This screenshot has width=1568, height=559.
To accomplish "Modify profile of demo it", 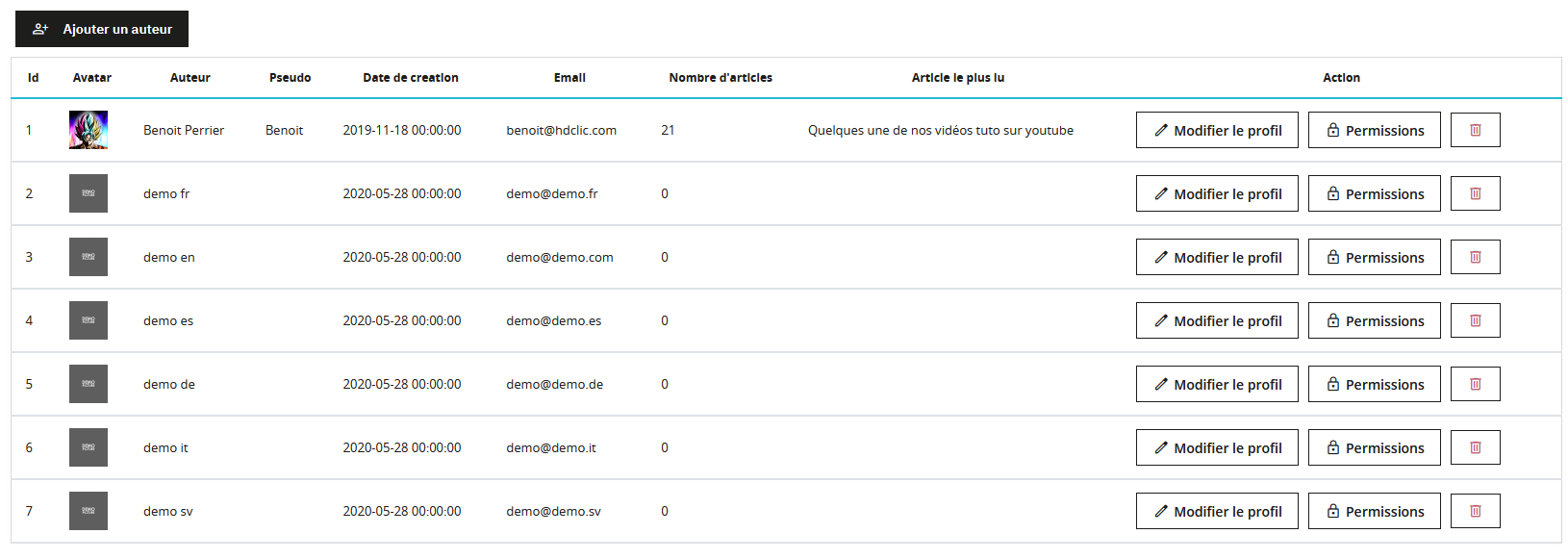I will (x=1217, y=447).
